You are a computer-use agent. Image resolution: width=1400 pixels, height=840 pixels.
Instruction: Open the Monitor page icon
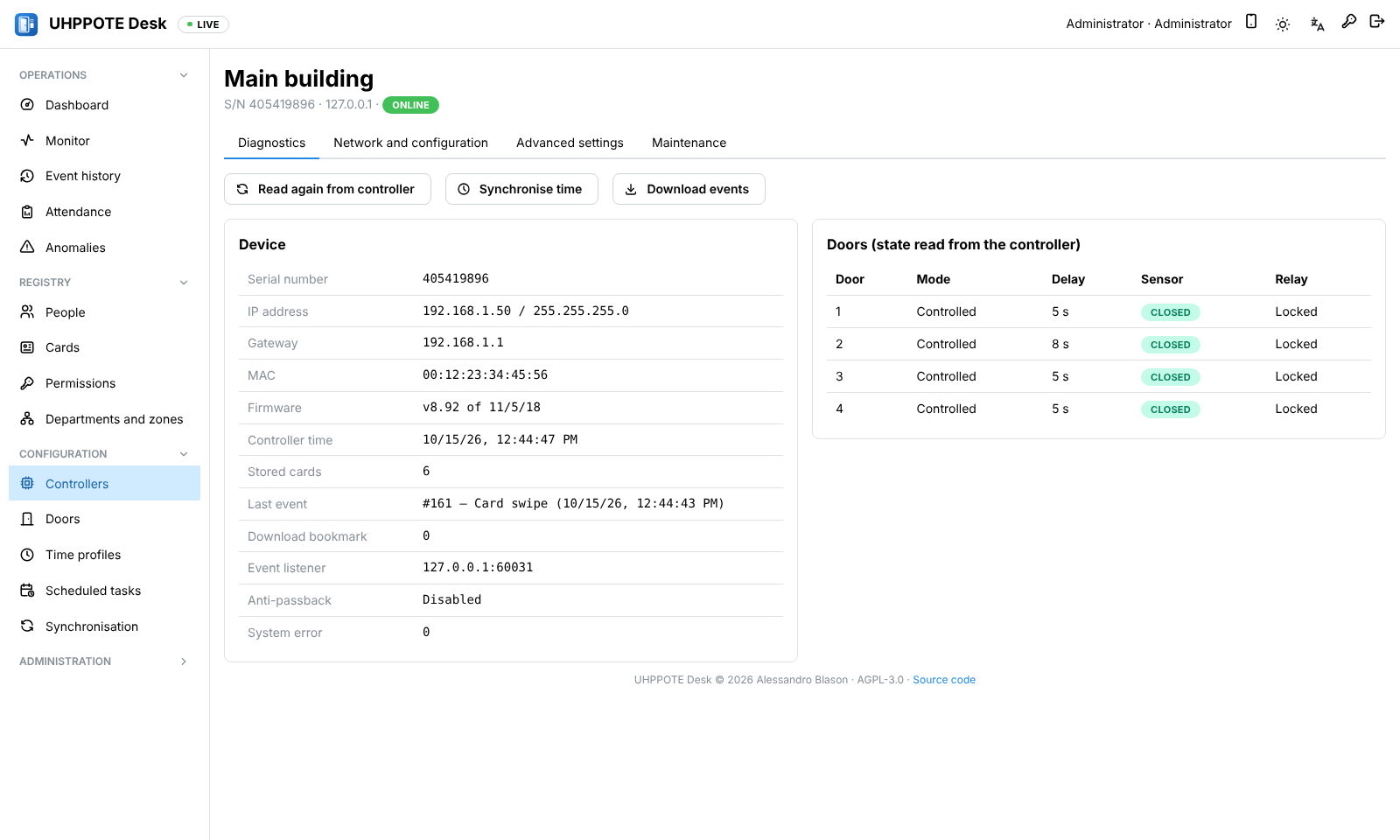coord(27,141)
